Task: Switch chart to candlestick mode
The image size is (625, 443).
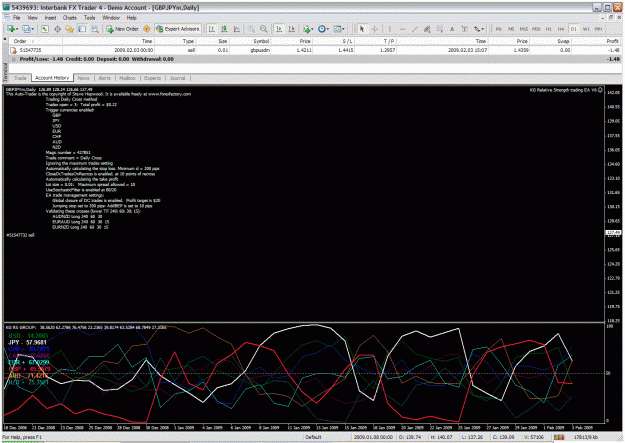Action: coord(224,29)
